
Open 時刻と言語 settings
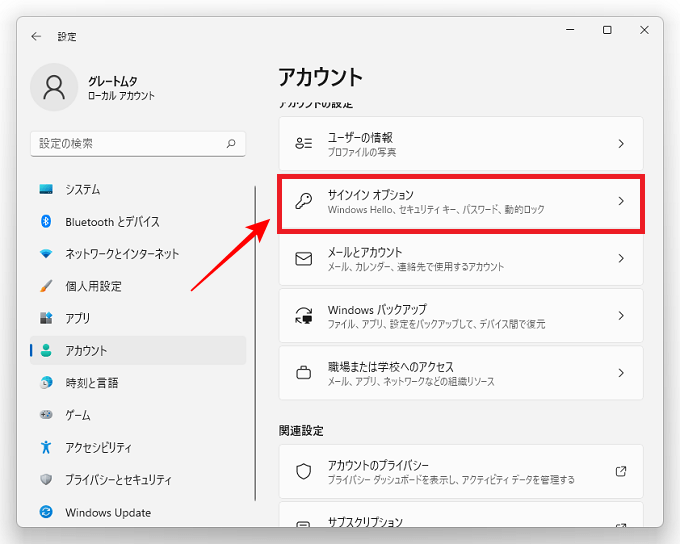pos(138,382)
